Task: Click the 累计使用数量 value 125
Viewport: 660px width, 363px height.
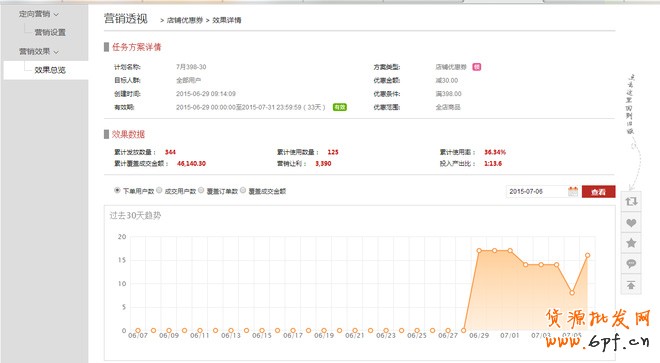Action: pyautogui.click(x=333, y=152)
